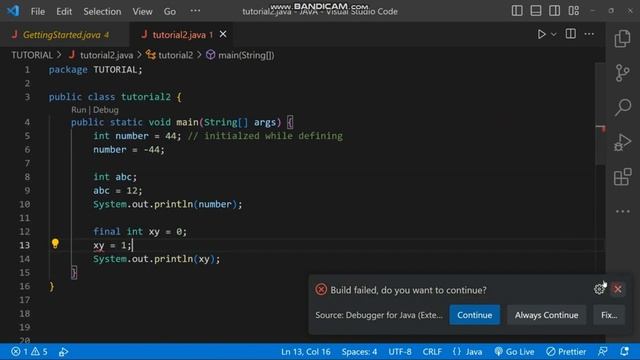Click the TUTORIAL folder breadcrumb

point(32,55)
